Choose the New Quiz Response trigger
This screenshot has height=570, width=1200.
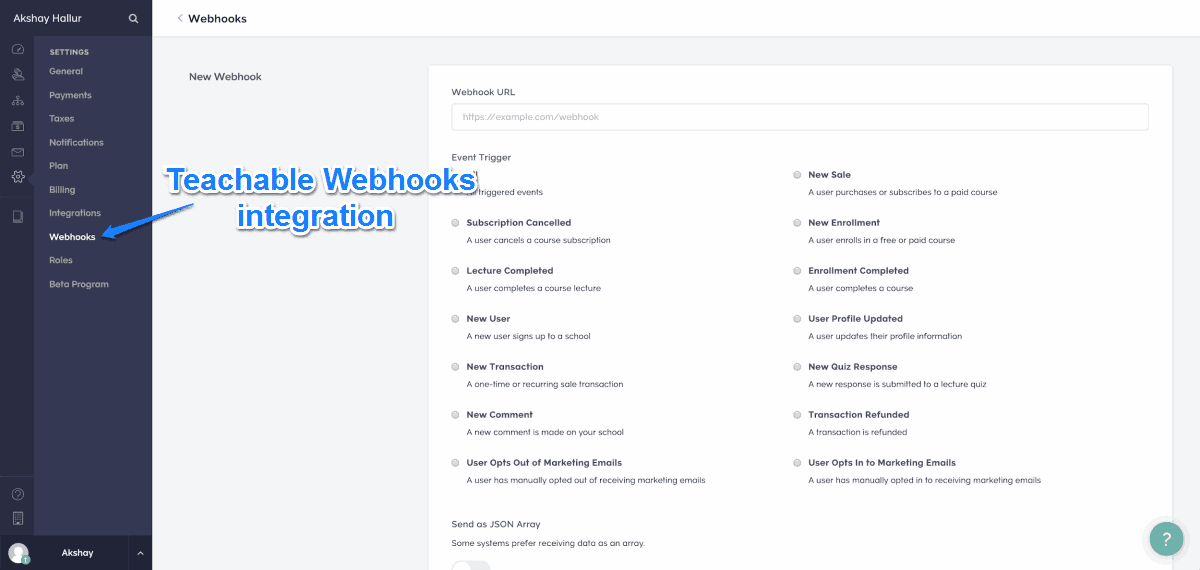pos(797,367)
